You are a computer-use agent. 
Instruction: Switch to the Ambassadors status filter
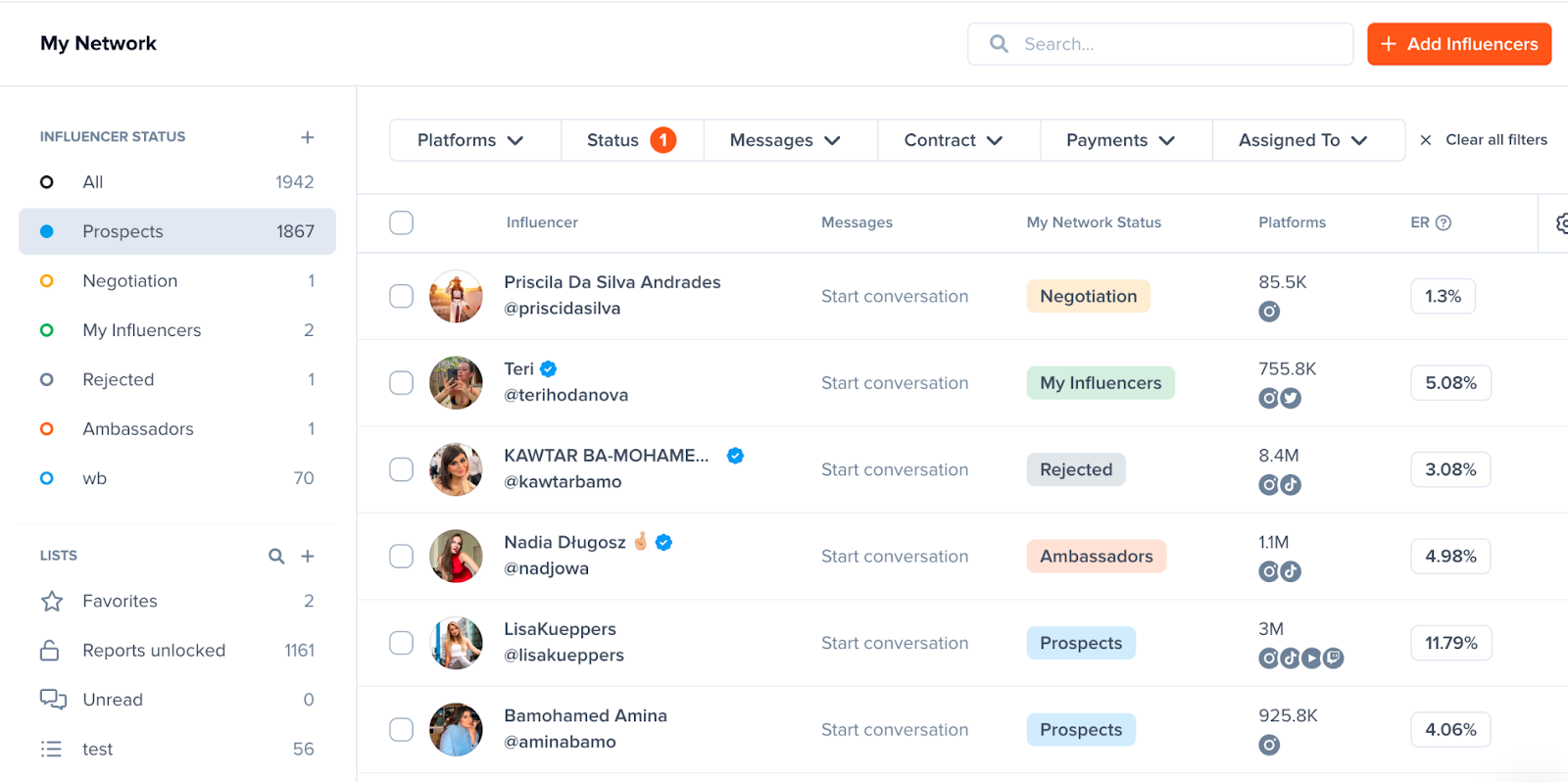click(137, 428)
